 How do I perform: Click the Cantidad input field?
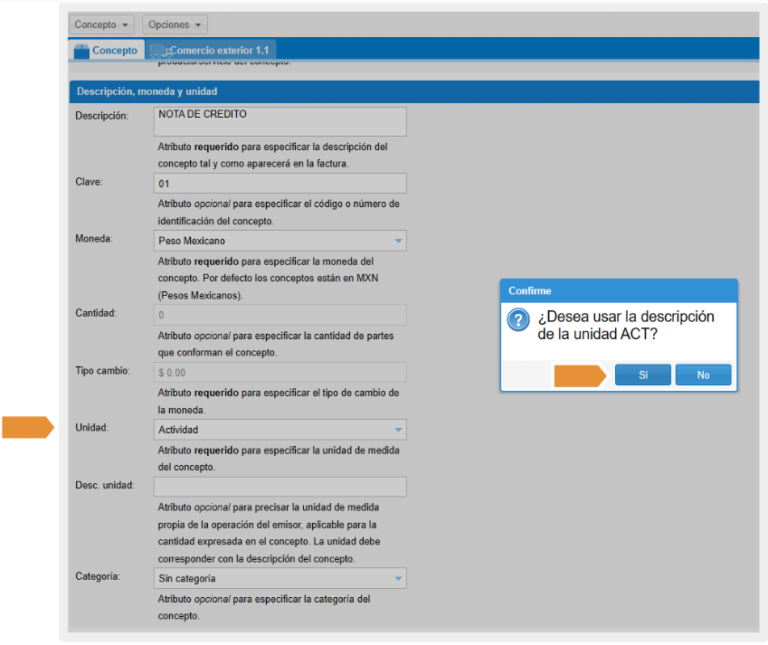[x=280, y=314]
